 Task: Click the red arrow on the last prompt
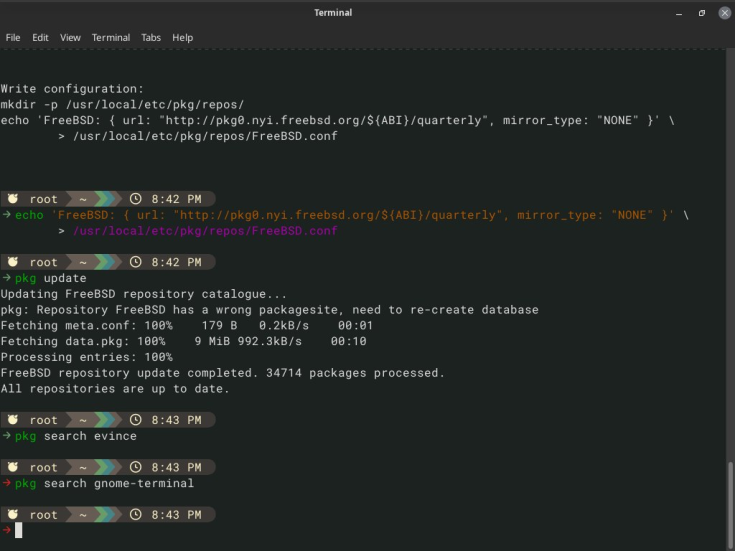click(x=7, y=530)
